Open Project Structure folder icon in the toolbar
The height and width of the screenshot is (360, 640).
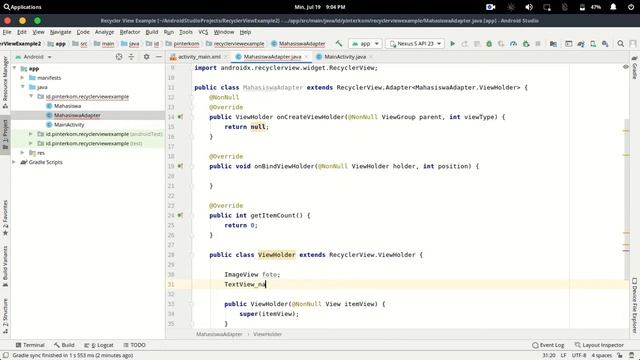point(553,44)
